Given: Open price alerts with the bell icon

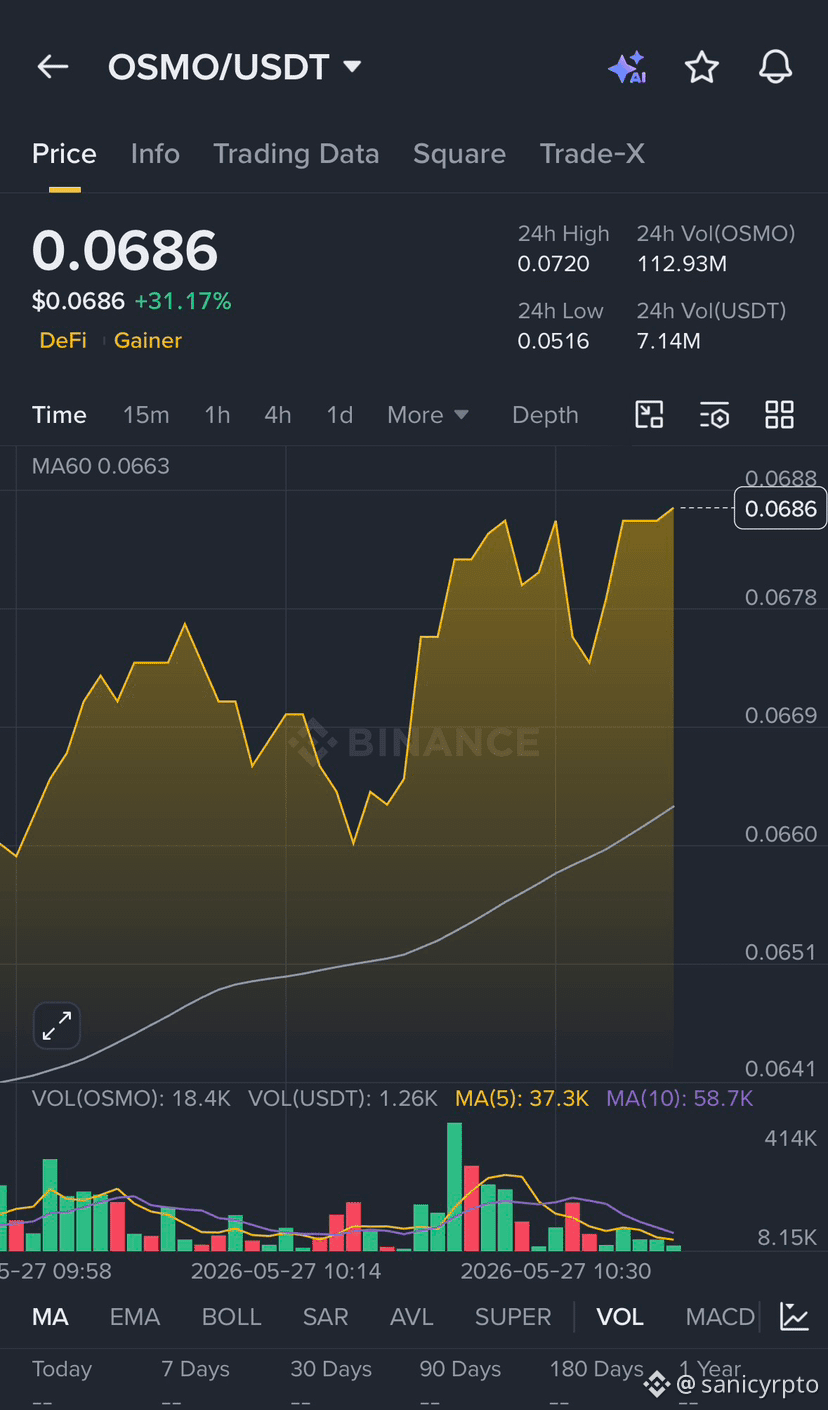Looking at the screenshot, I should pyautogui.click(x=776, y=67).
